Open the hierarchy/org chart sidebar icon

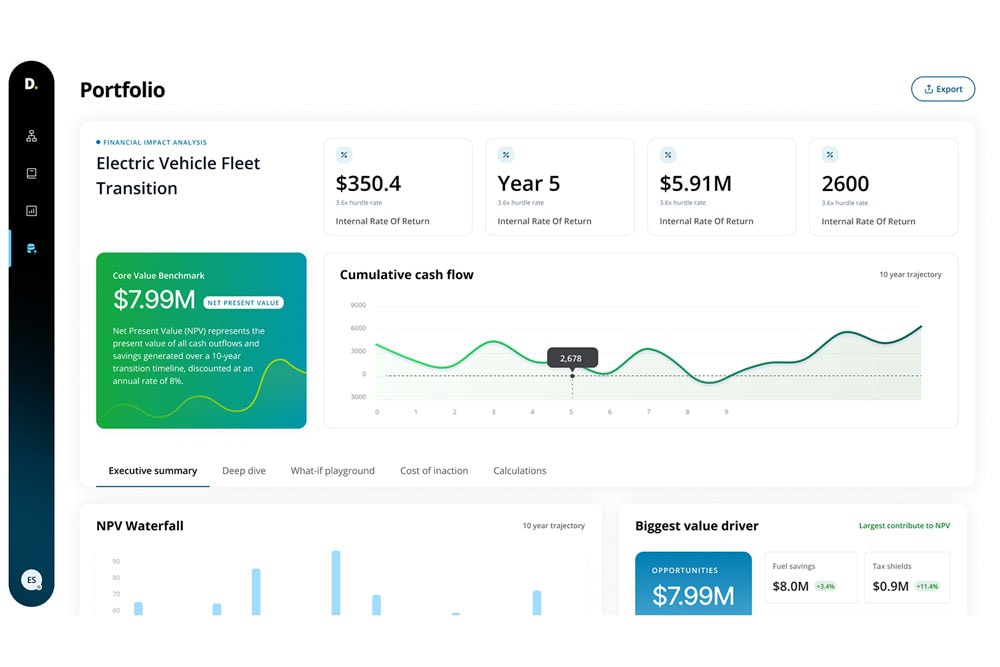[31, 136]
